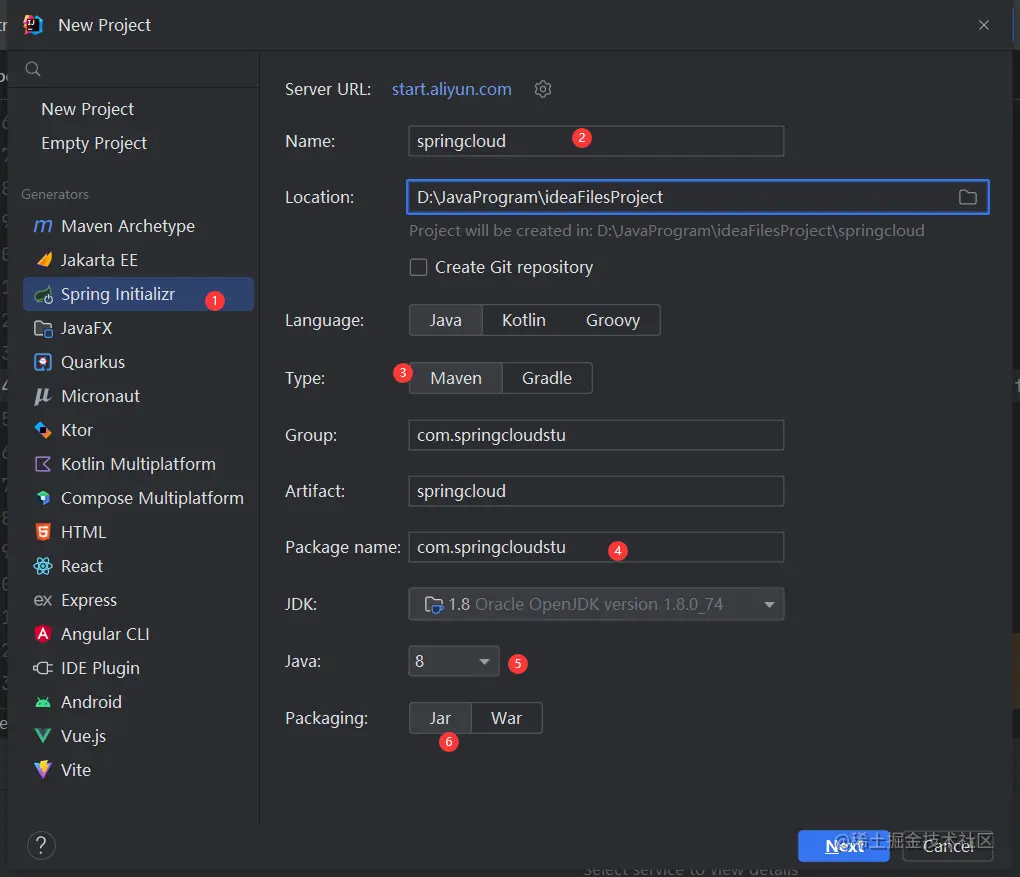Select Kotlin language option
Image resolution: width=1020 pixels, height=877 pixels.
[x=524, y=320]
